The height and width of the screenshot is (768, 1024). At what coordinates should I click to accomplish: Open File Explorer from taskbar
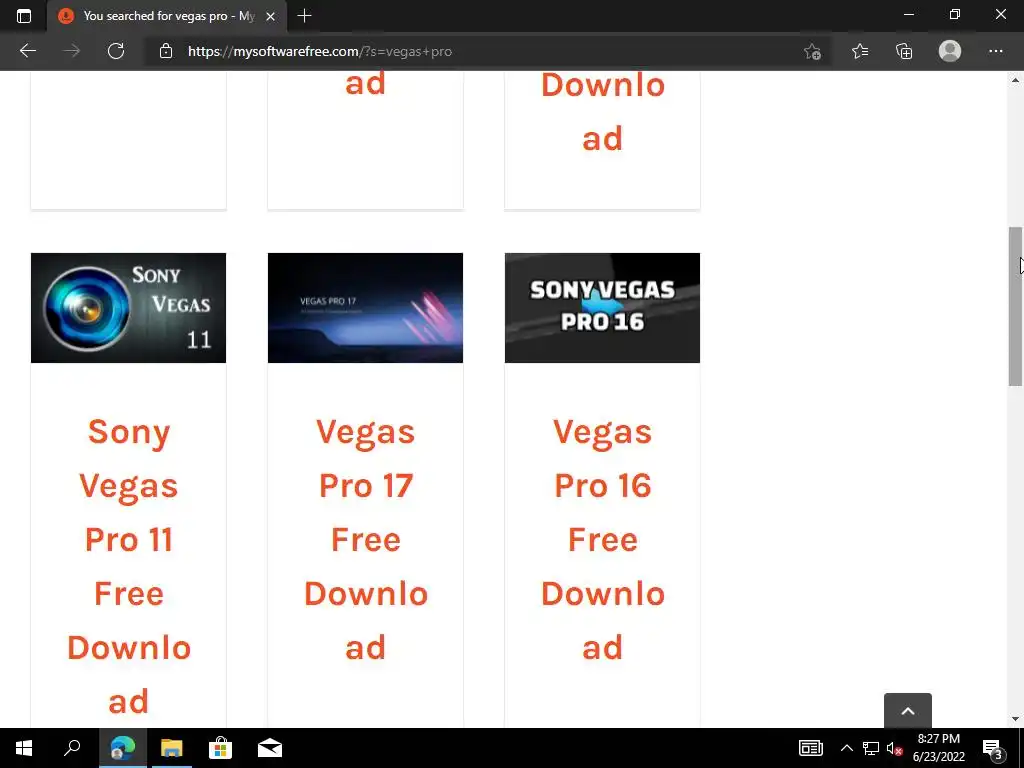(x=171, y=748)
